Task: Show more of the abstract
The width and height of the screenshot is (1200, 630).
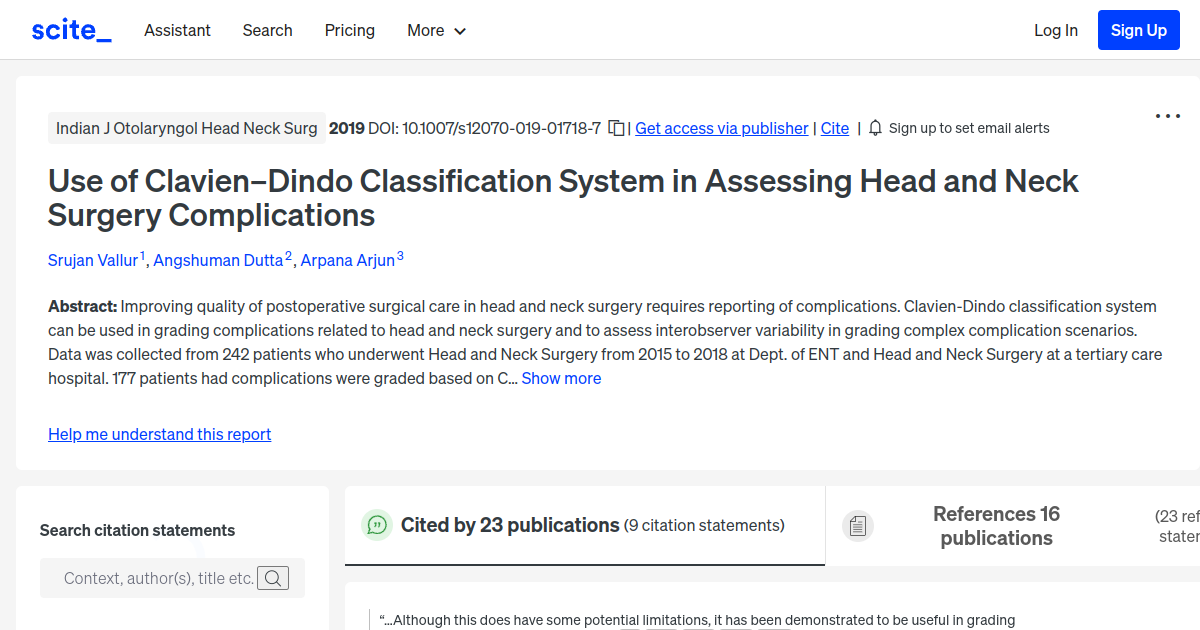Action: pos(561,378)
